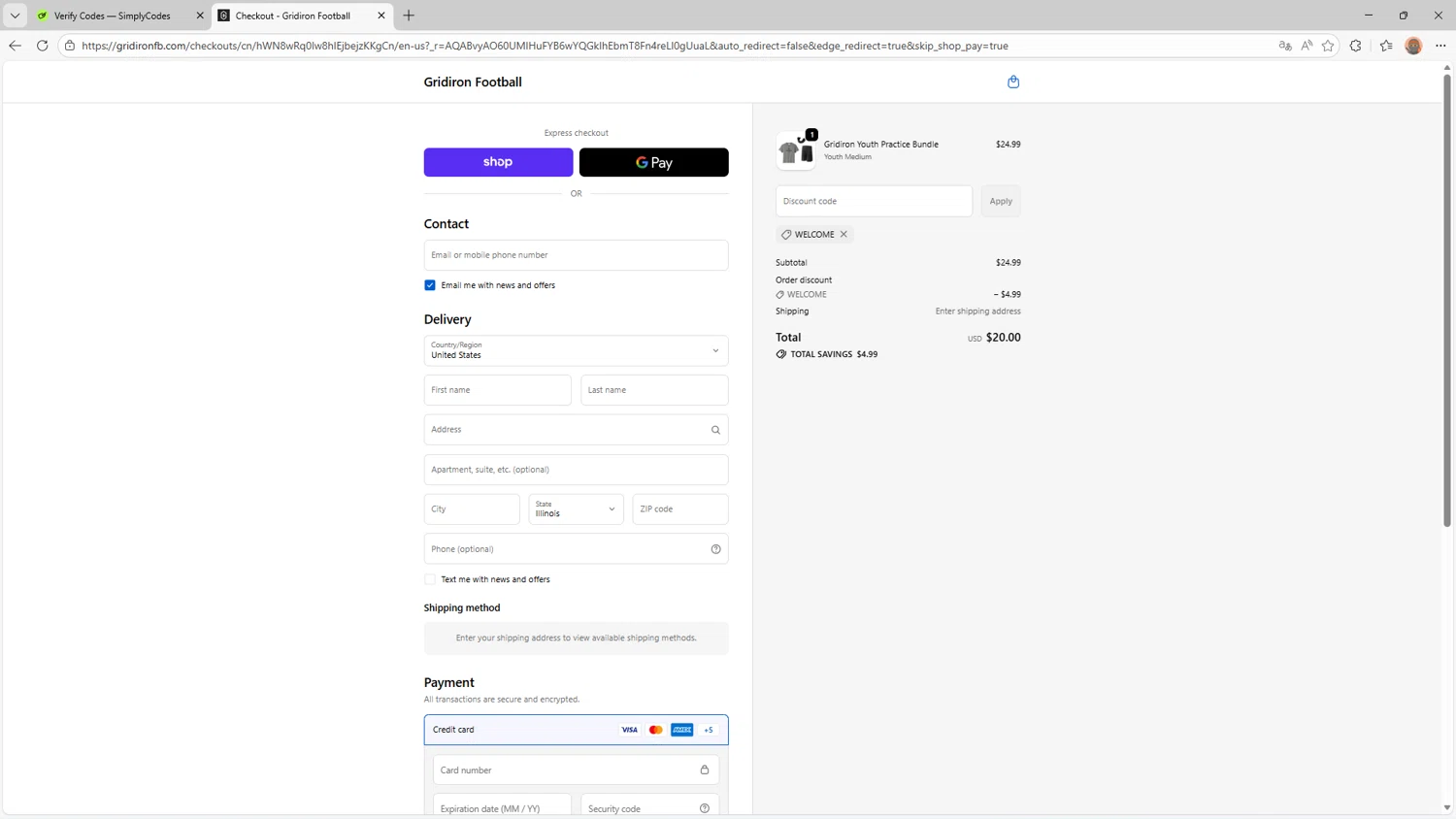Click the Apartment, suite field
The height and width of the screenshot is (819, 1456).
[576, 470]
